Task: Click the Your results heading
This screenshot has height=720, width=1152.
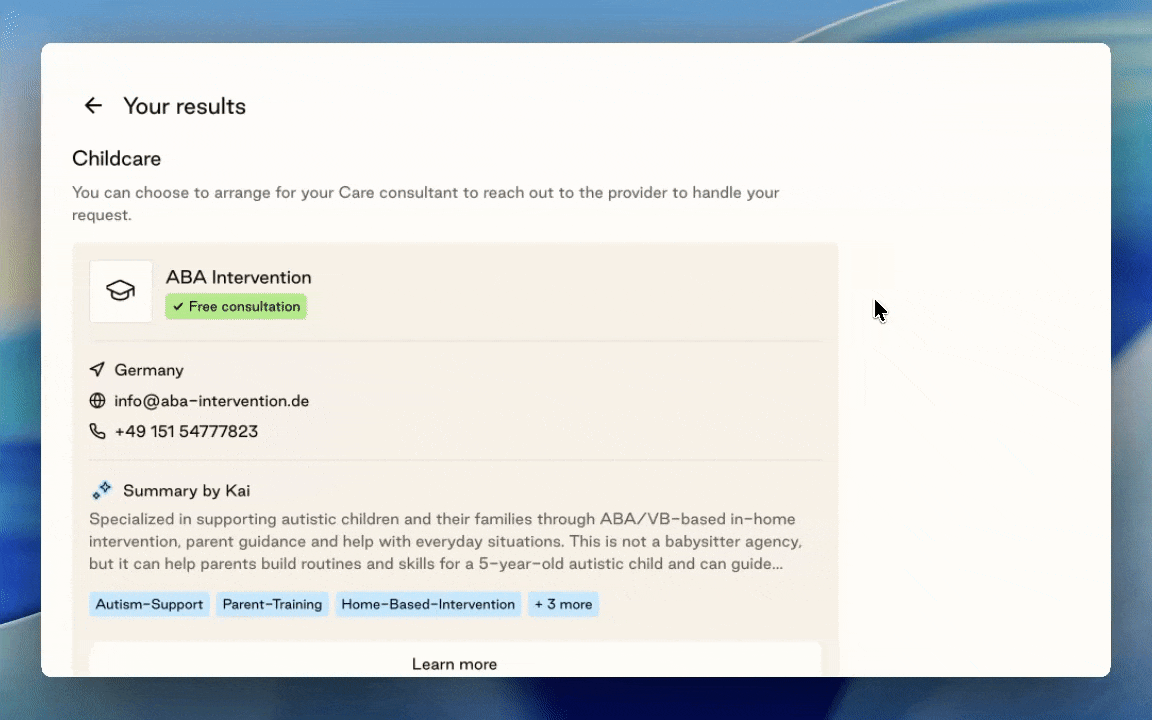Action: pos(184,106)
